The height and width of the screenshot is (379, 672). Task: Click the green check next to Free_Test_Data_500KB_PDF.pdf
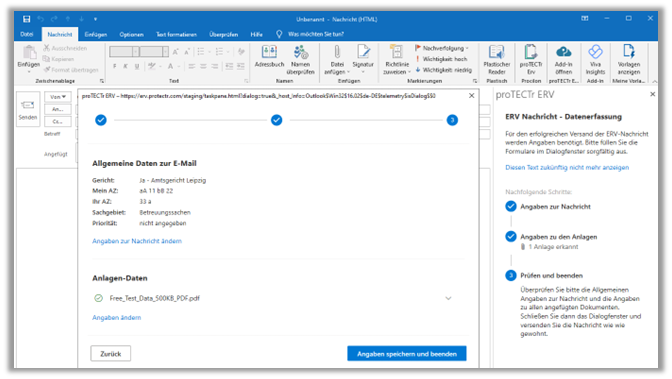coord(99,298)
